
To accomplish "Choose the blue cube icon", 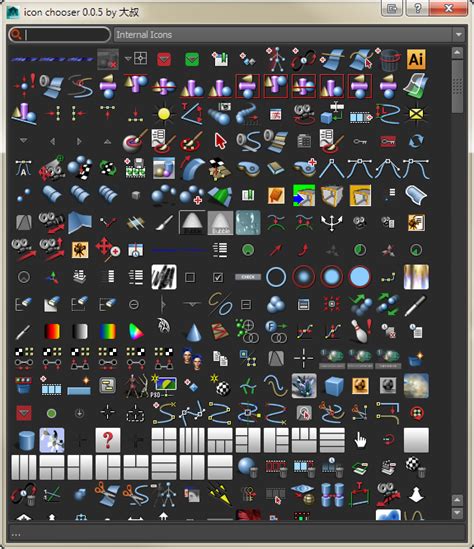I will [333, 386].
